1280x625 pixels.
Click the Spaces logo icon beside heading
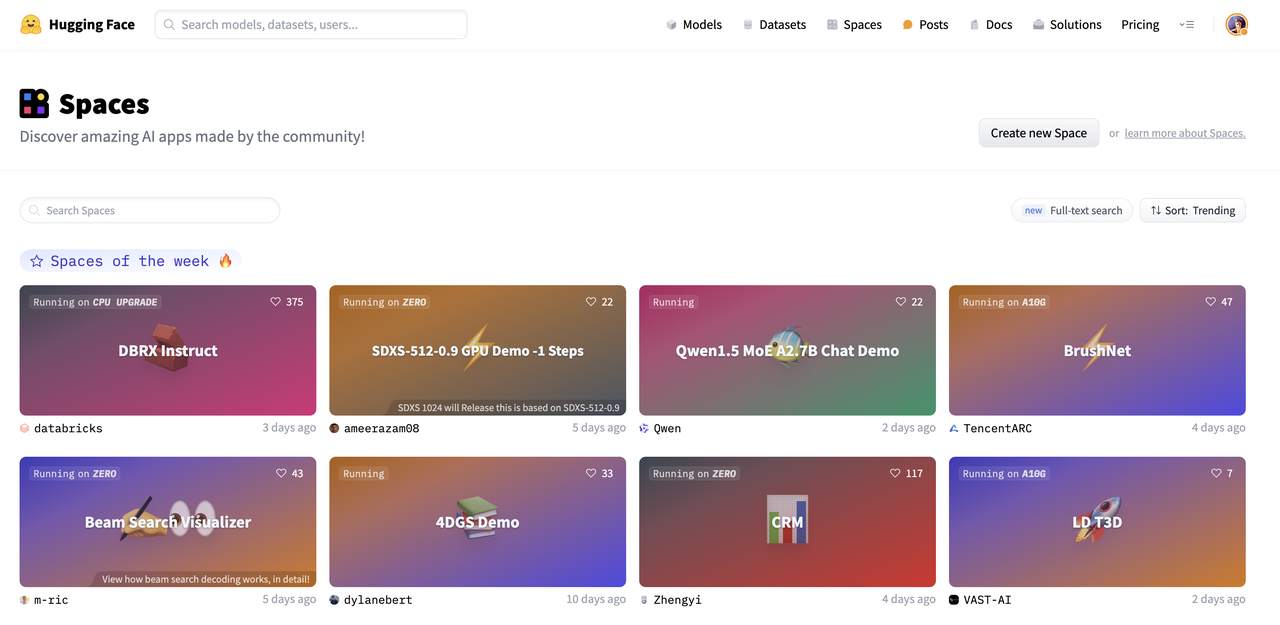pos(34,103)
